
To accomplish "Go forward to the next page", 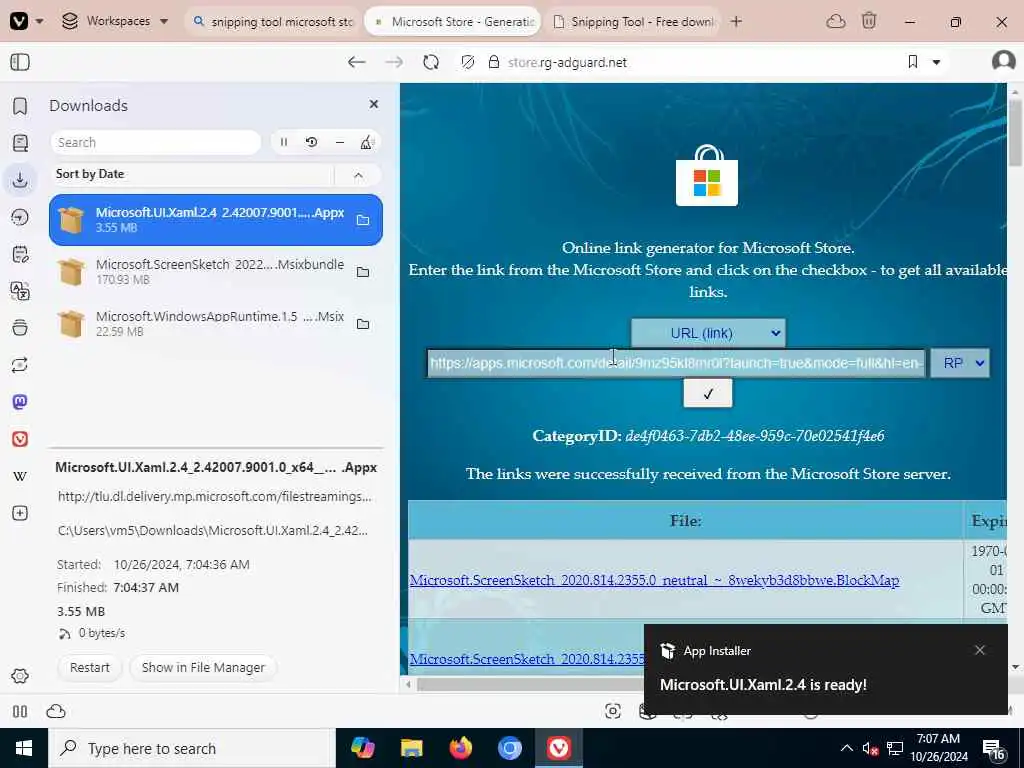I will click(394, 62).
